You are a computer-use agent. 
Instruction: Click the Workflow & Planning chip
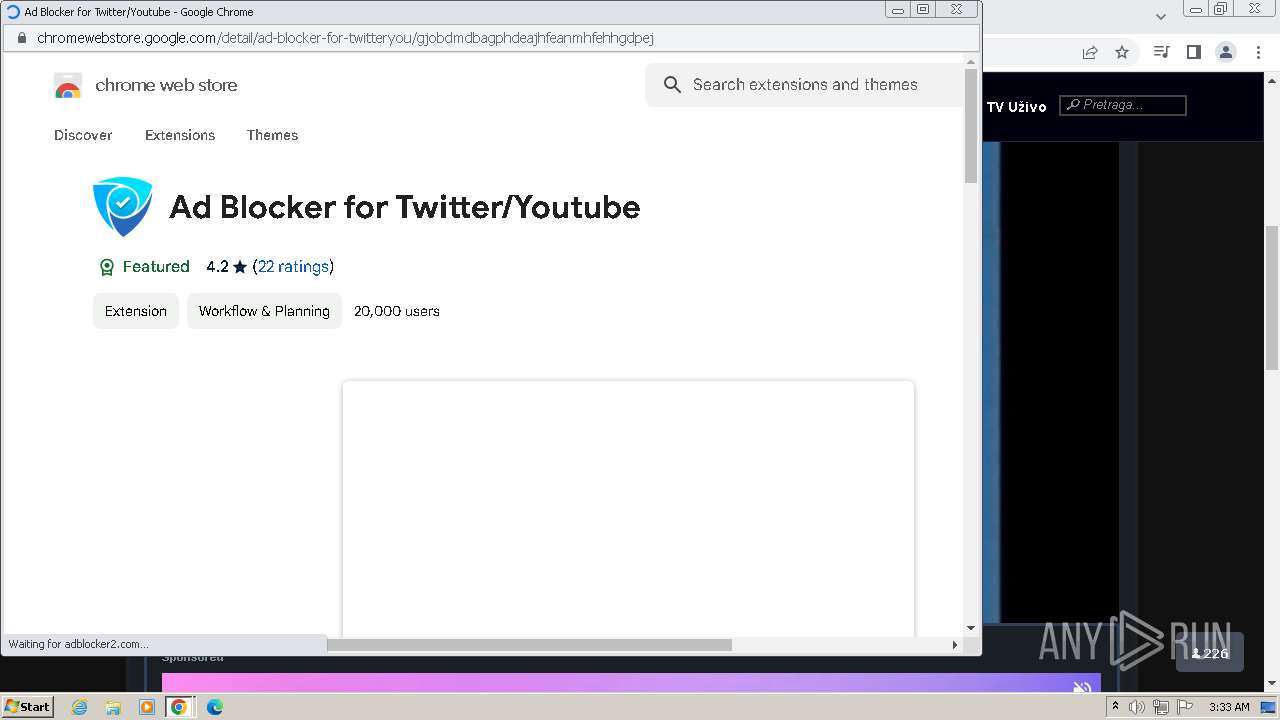264,311
